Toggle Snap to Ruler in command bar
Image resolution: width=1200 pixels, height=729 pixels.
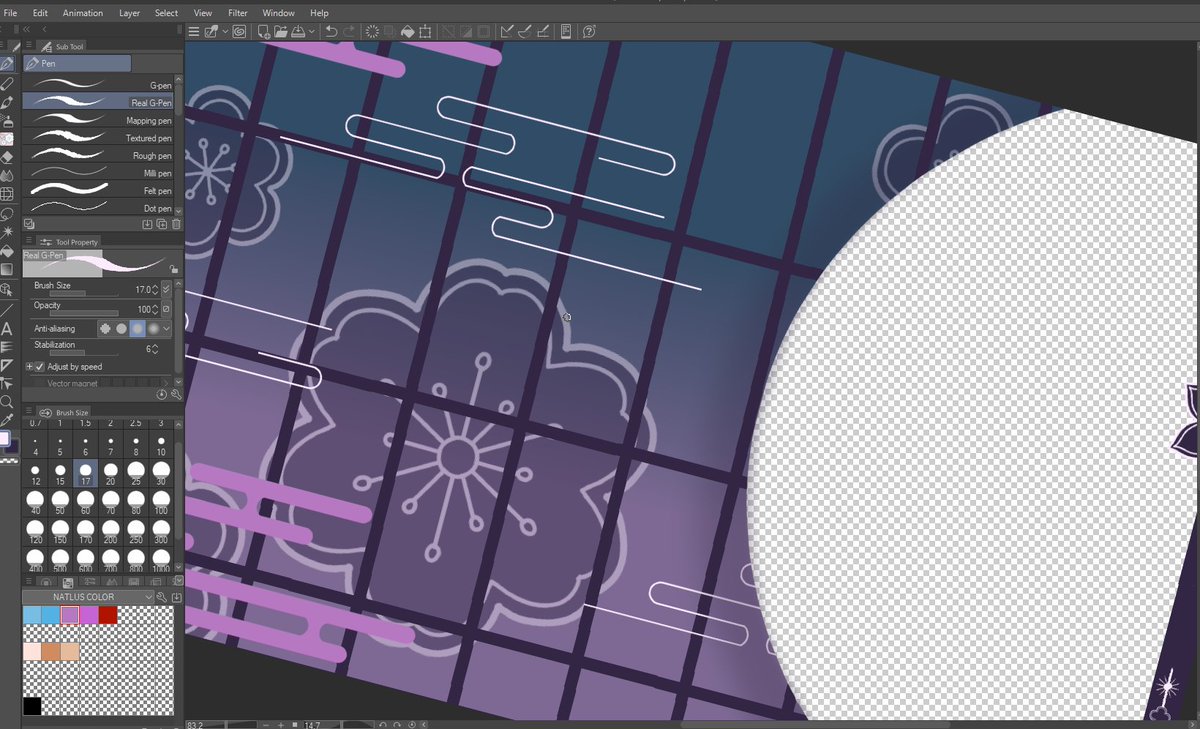pos(507,31)
